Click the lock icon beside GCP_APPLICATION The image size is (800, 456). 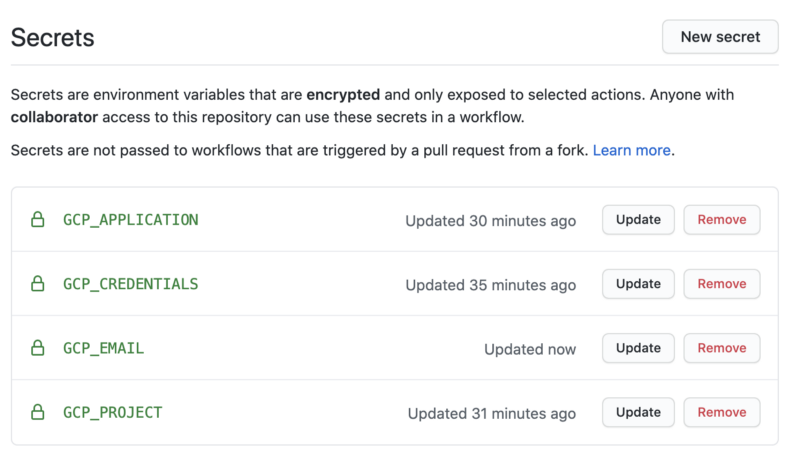click(38, 220)
